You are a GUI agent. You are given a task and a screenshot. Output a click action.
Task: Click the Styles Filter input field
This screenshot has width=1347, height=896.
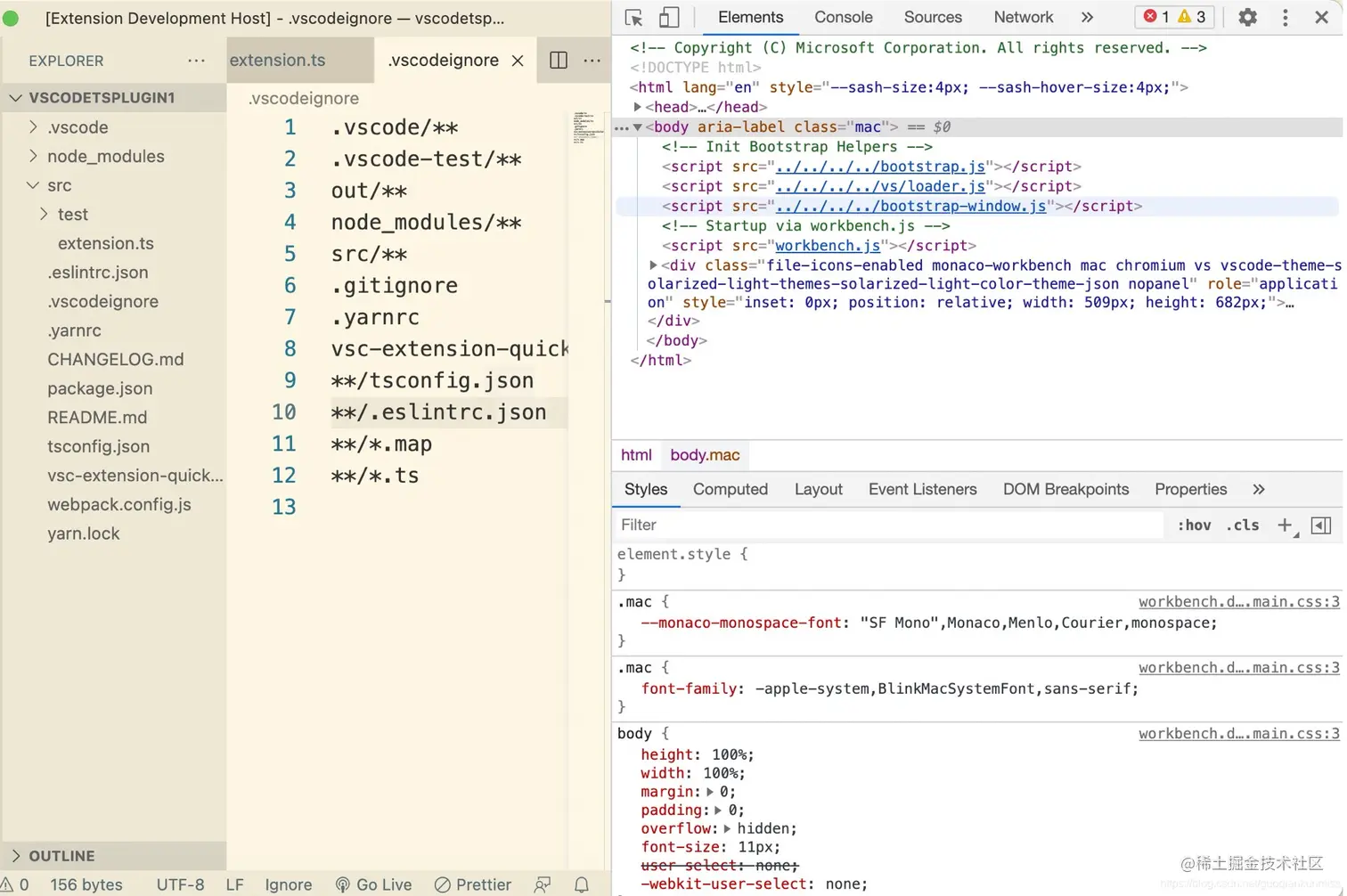(889, 525)
